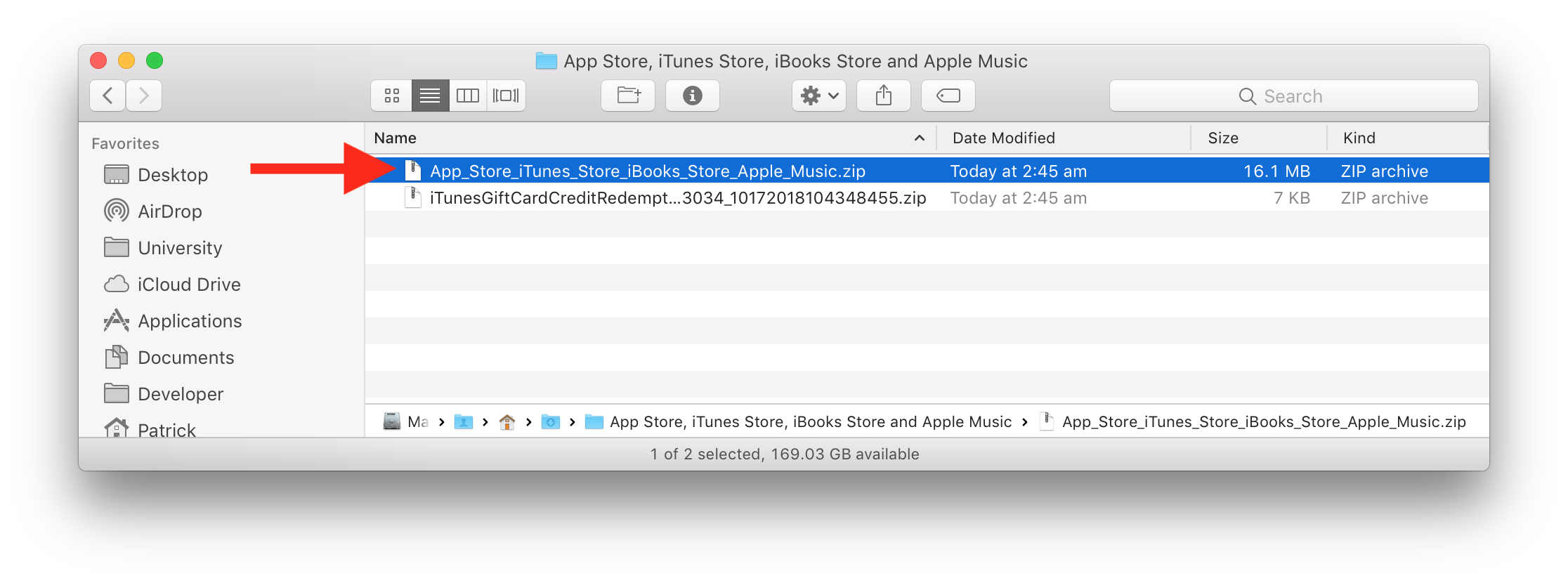Image resolution: width=1568 pixels, height=583 pixels.
Task: Click into the Search field
Action: (x=1293, y=96)
